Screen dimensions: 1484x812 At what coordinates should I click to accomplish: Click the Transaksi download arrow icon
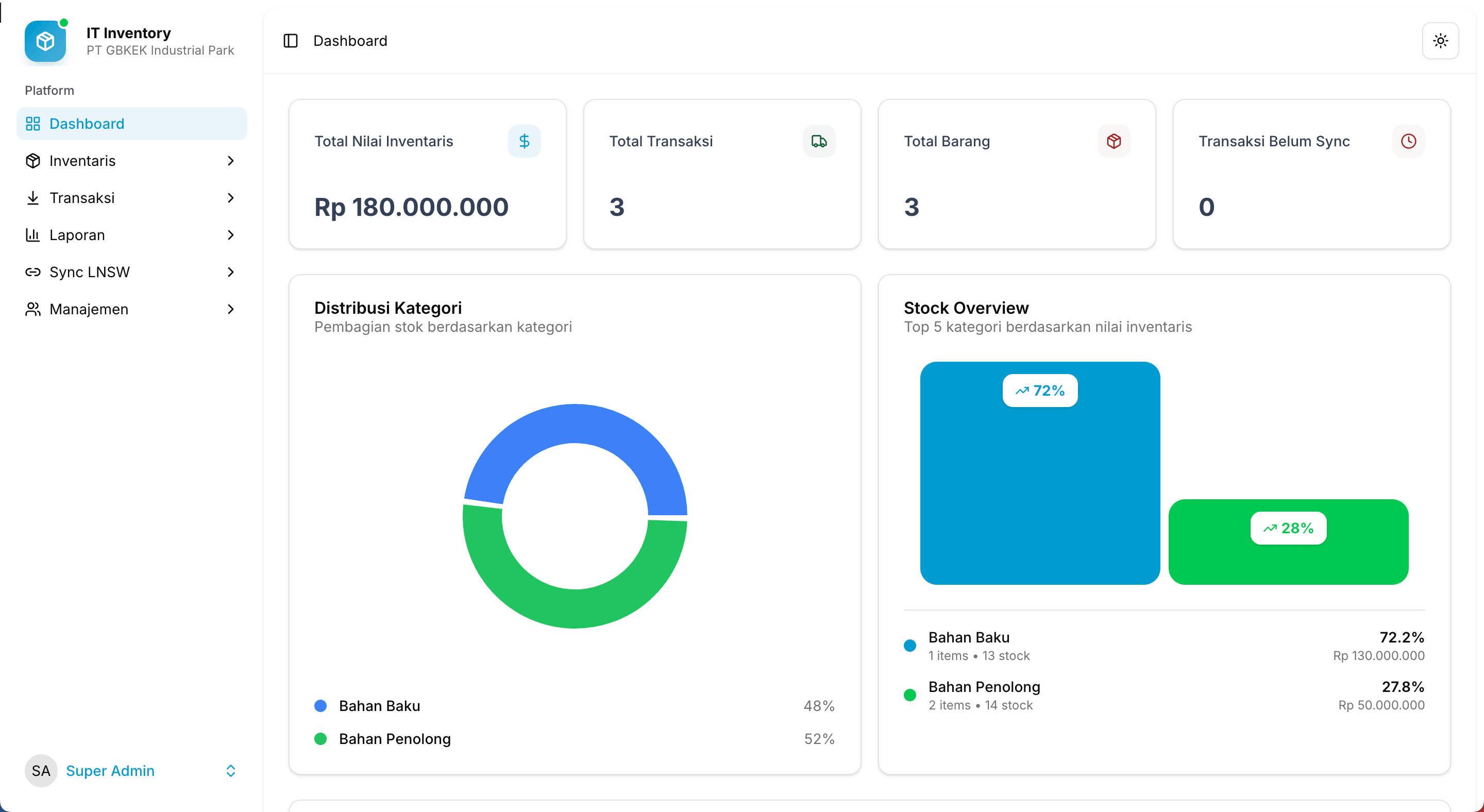[x=33, y=197]
